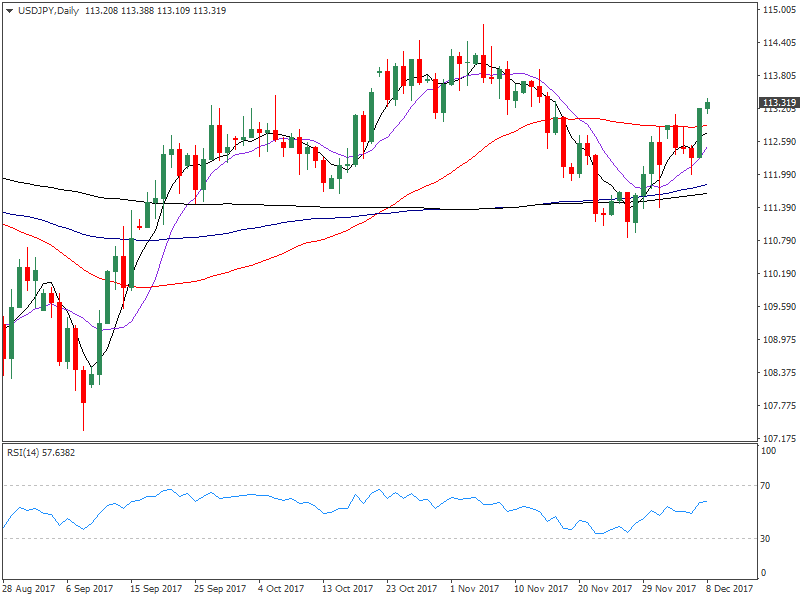Click the RSI 70 overbought level label

[x=767, y=485]
